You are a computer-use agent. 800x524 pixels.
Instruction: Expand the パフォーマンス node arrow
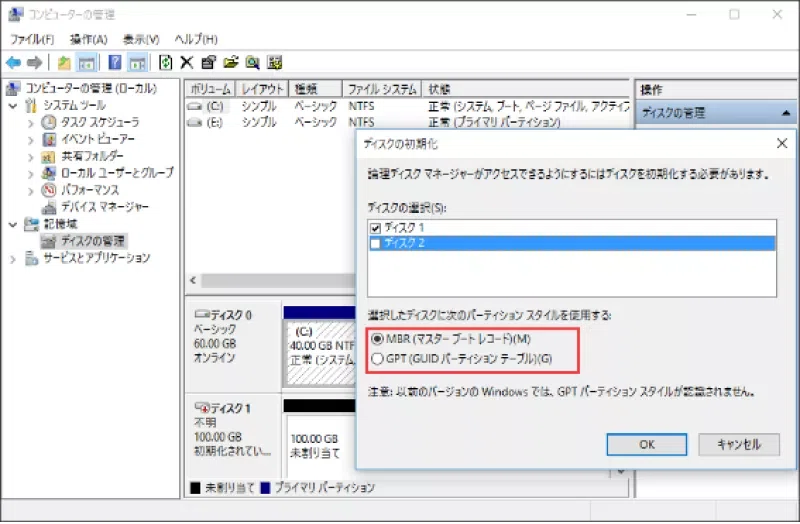(x=31, y=191)
